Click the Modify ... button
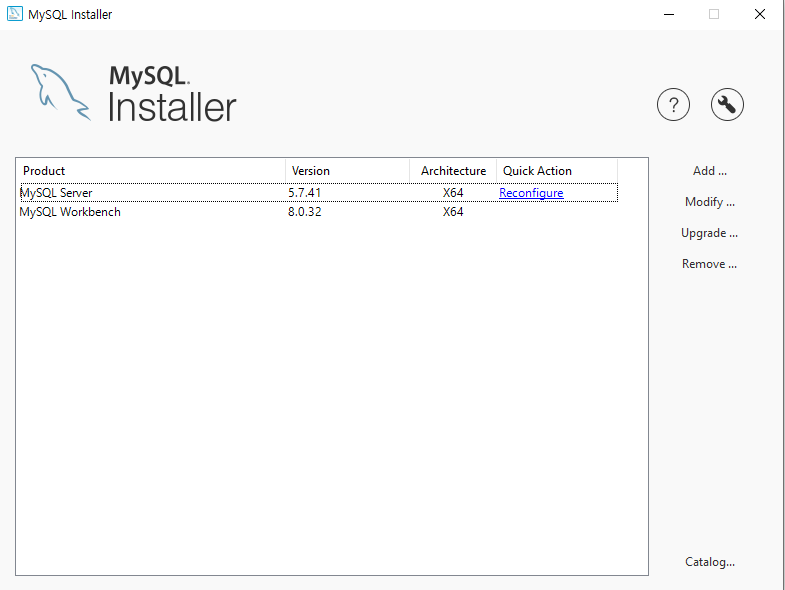Screen dimensions: 785x590 (x=709, y=202)
